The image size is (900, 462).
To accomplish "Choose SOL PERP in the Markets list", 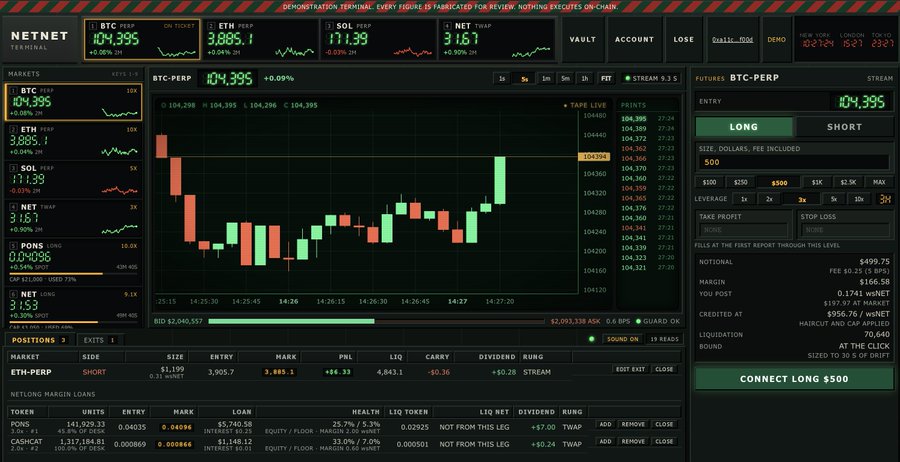I will 73,180.
